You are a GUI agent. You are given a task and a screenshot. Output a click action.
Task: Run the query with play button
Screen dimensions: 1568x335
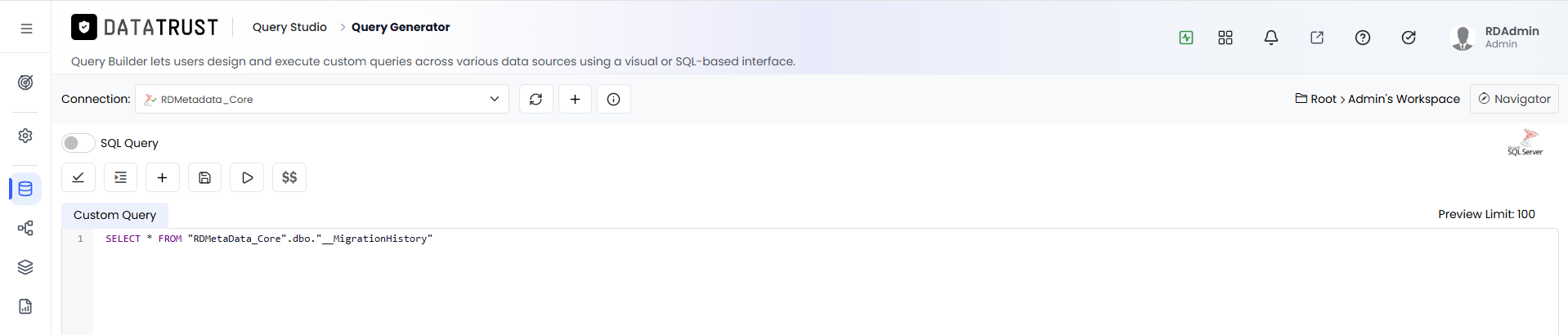click(247, 177)
